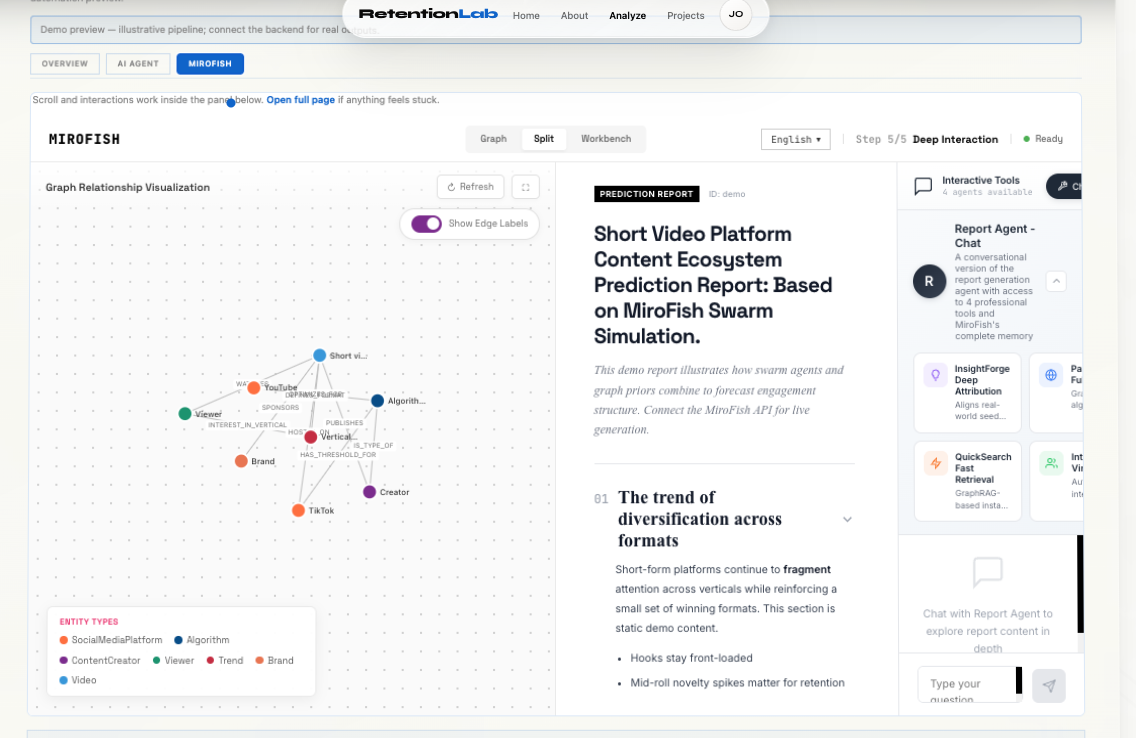The image size is (1136, 738).
Task: Click the Video legend entry
Action: [x=78, y=680]
